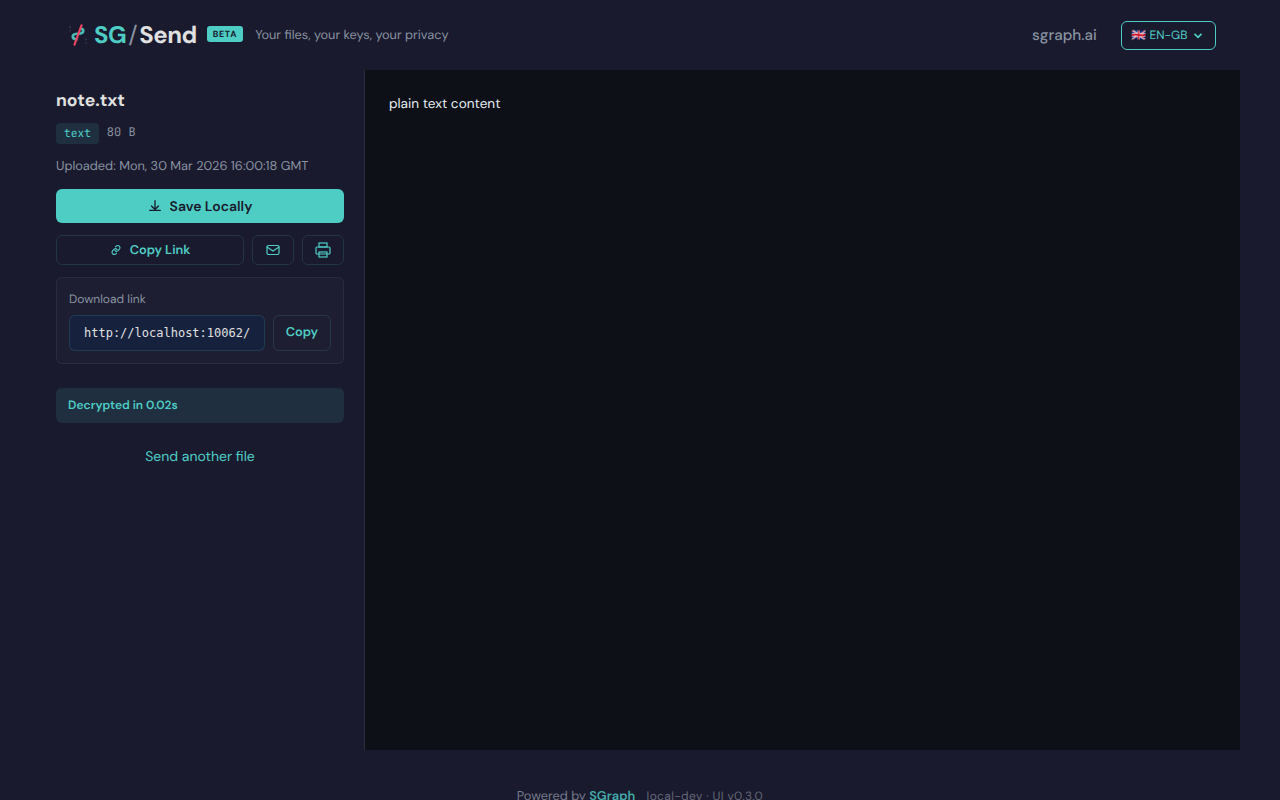This screenshot has width=1280, height=800.
Task: Open the EN-GB language dropdown
Action: click(1168, 35)
